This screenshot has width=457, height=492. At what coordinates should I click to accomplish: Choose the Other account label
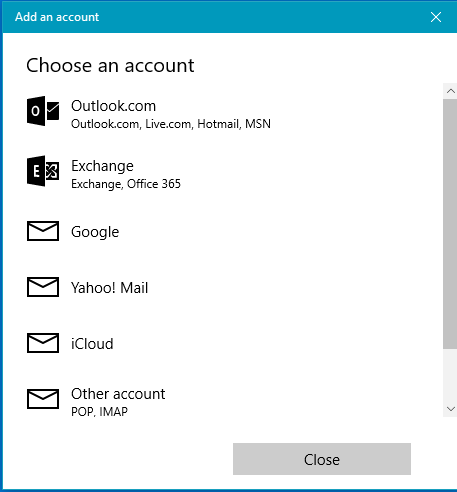(x=118, y=394)
